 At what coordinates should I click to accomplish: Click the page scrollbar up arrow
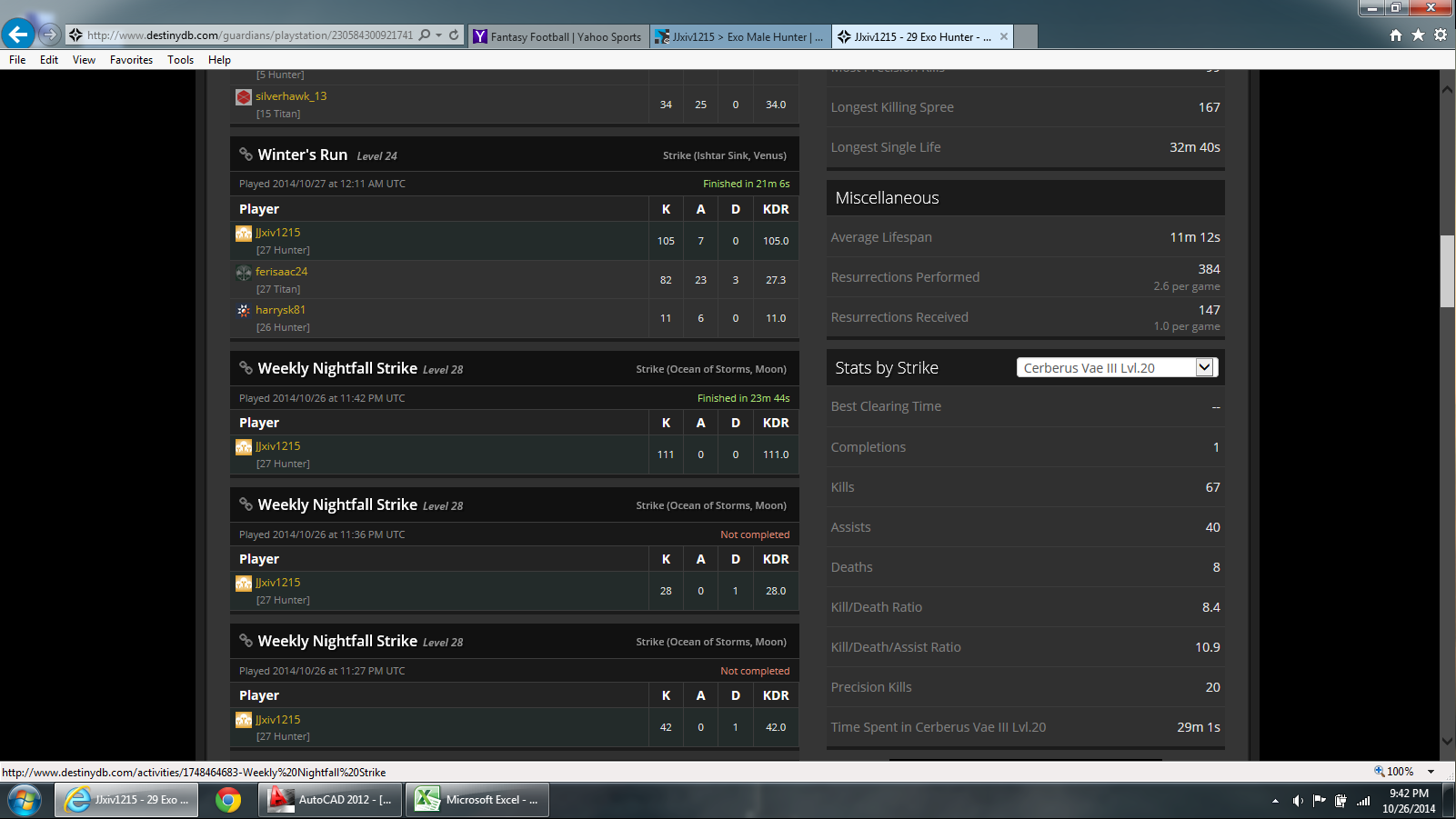[x=1447, y=89]
